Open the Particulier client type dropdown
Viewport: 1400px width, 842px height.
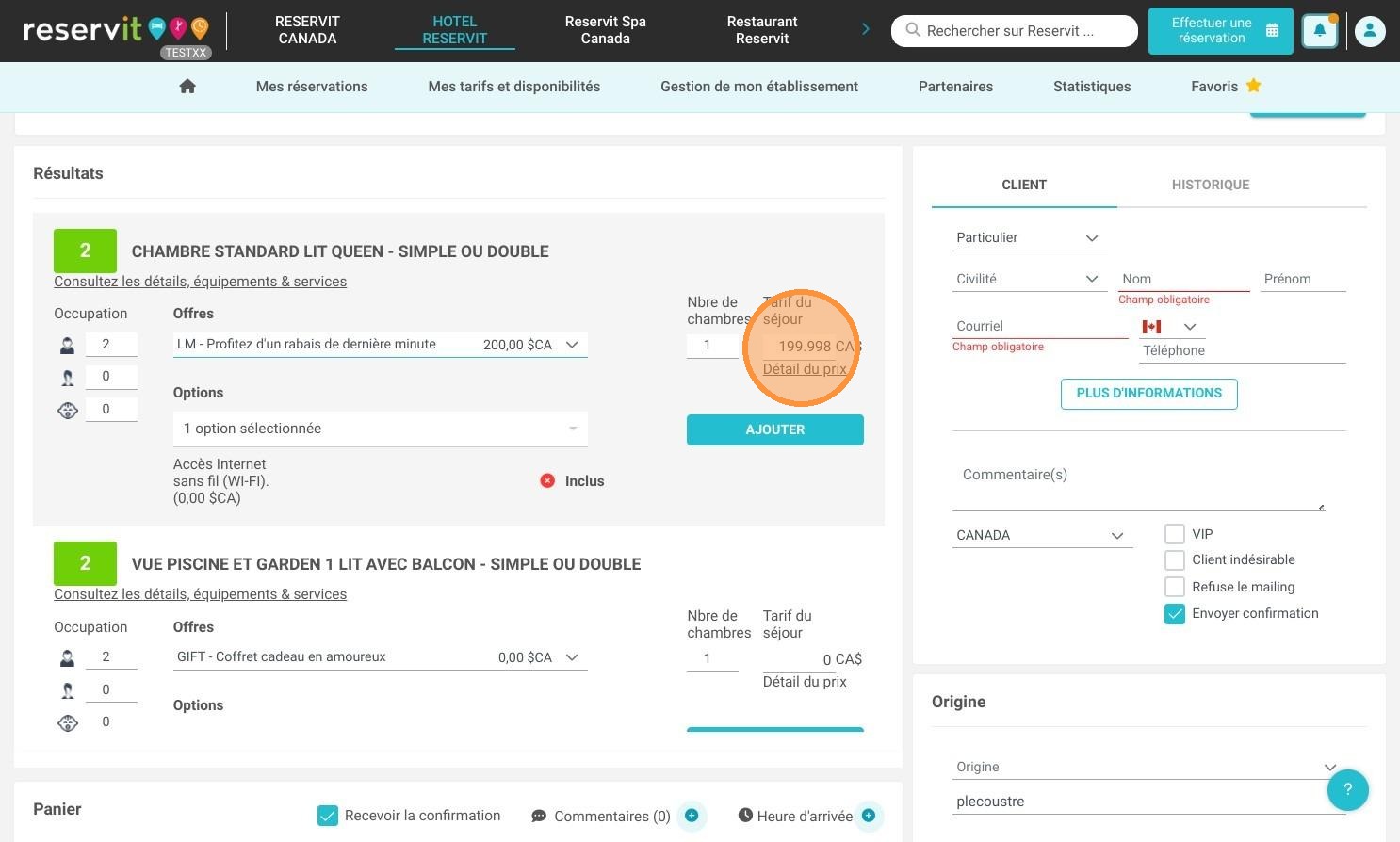[1029, 237]
